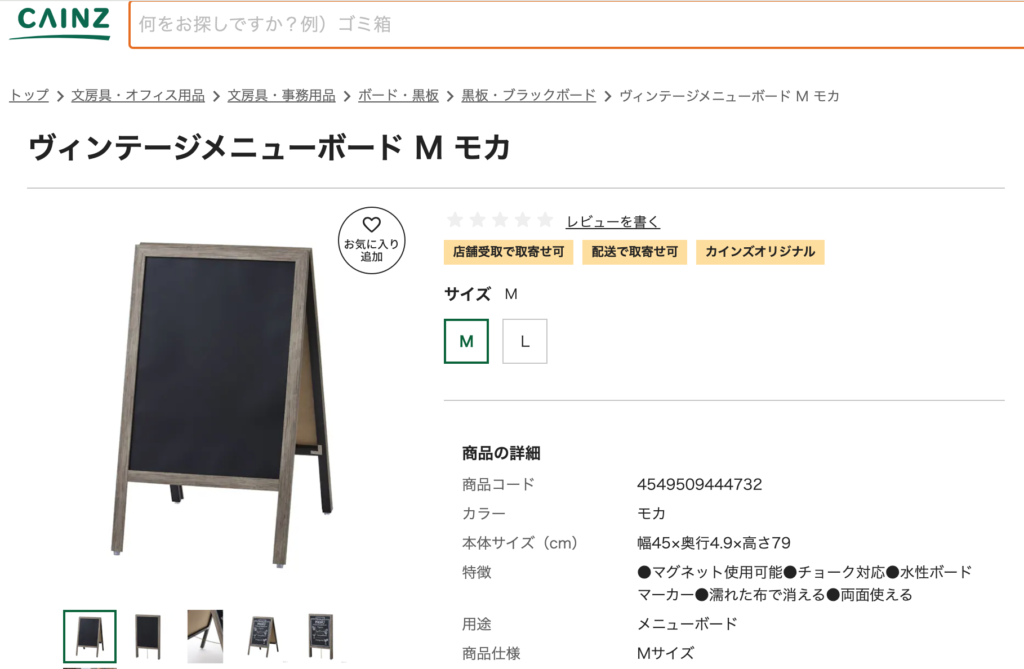Open 黒板・ブラックボード breadcrumb
Screen dimensions: 1024x669
click(528, 95)
